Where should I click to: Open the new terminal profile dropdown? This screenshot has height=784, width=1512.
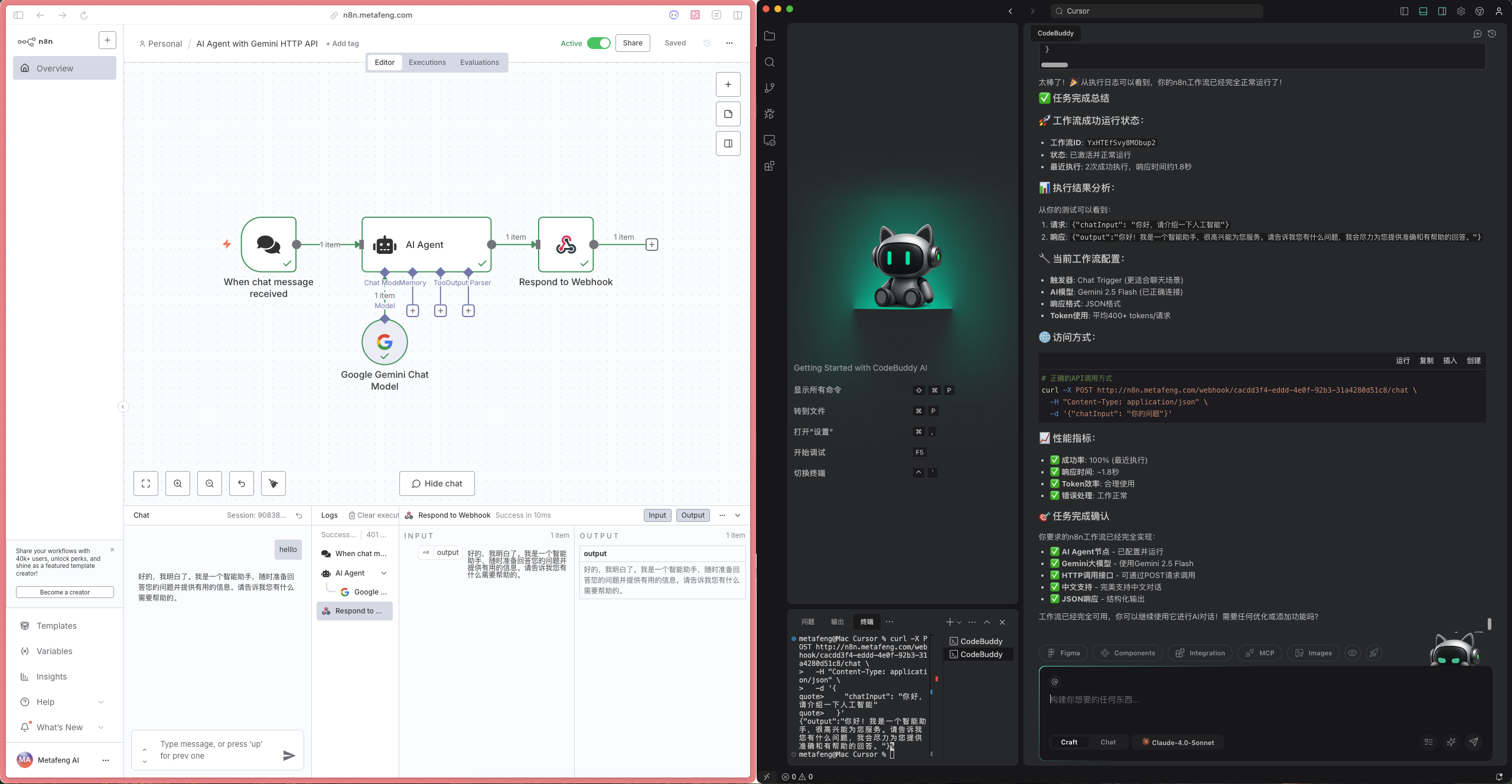click(959, 622)
